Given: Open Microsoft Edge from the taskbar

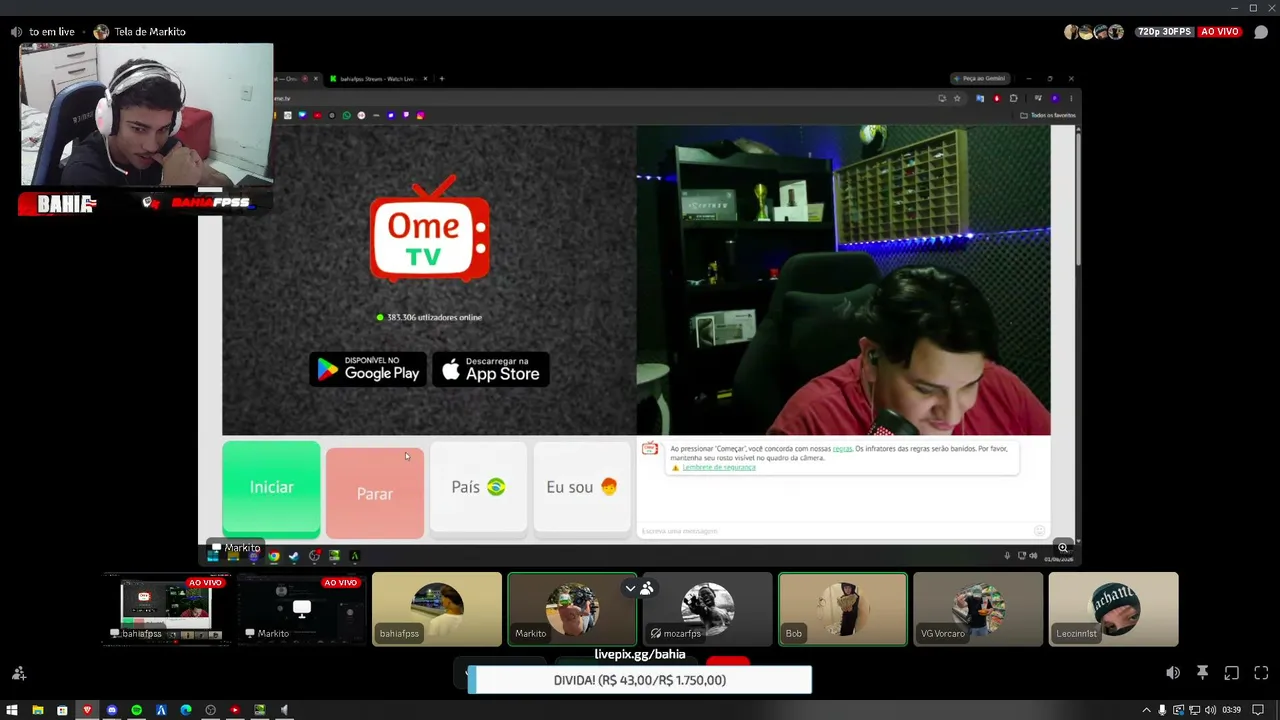Looking at the screenshot, I should tap(186, 710).
